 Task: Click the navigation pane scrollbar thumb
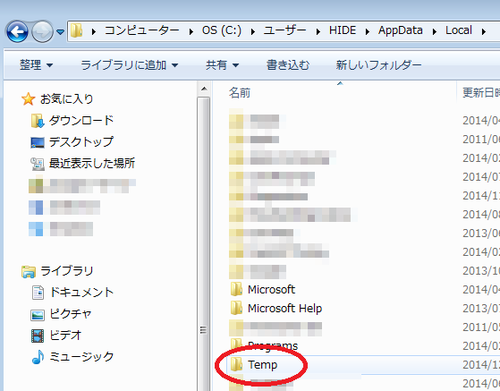click(x=203, y=244)
